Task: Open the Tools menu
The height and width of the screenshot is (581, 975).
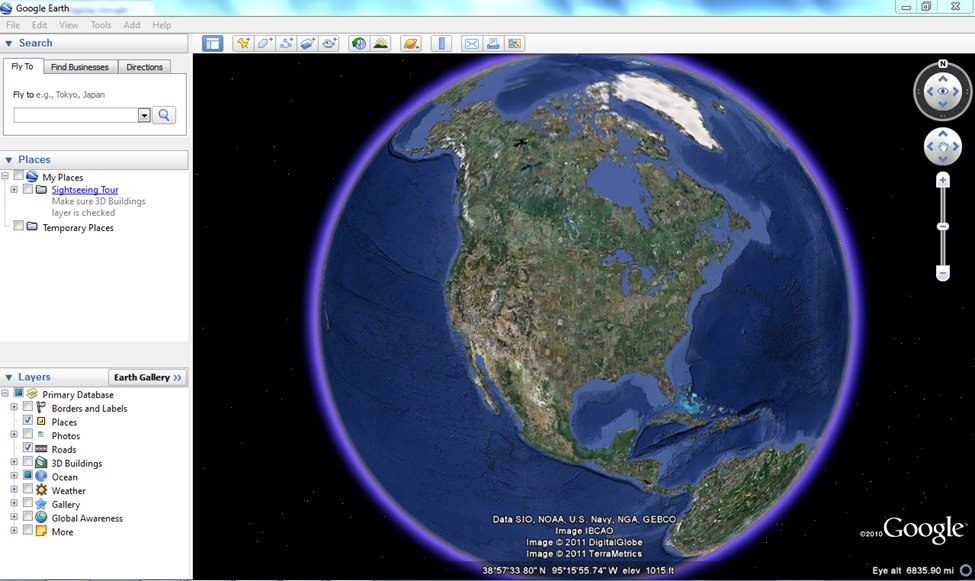Action: (x=101, y=25)
